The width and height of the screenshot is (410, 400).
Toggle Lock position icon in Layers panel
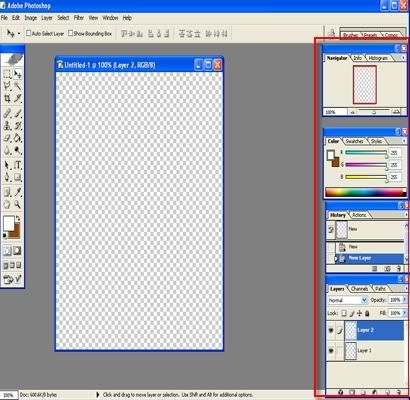click(x=359, y=313)
